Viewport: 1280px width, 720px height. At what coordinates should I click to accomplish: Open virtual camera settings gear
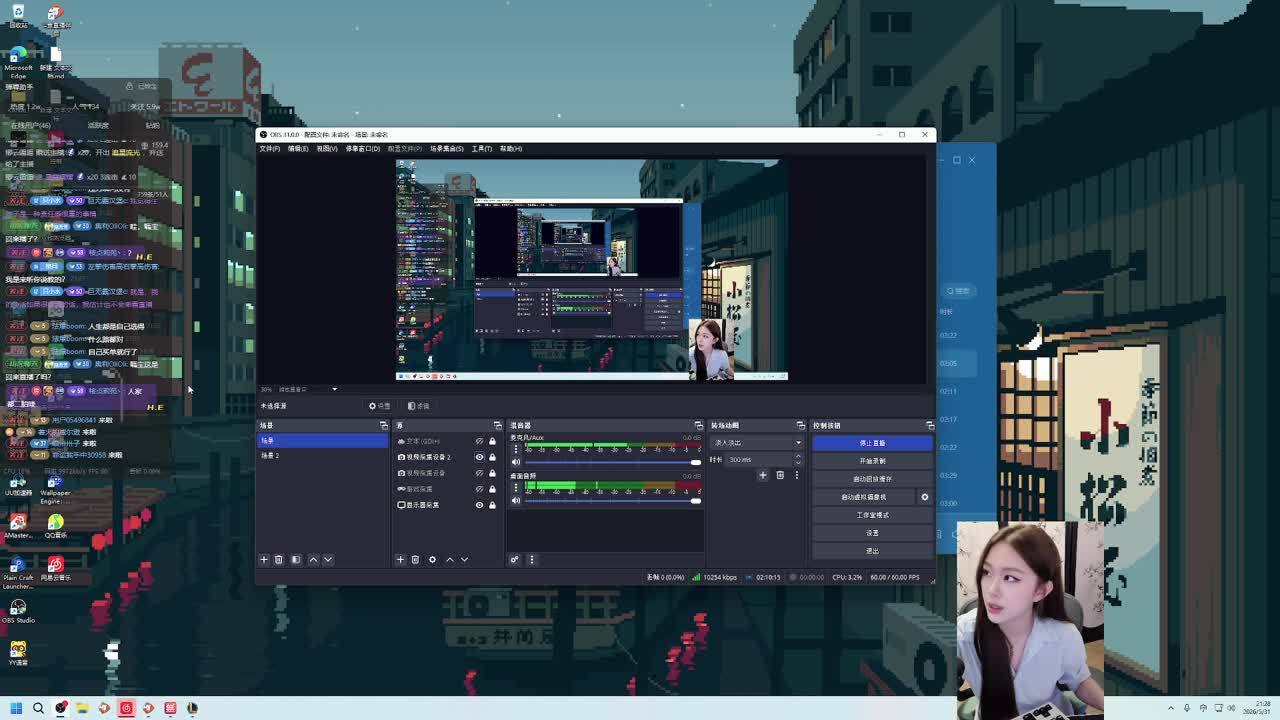coord(924,497)
